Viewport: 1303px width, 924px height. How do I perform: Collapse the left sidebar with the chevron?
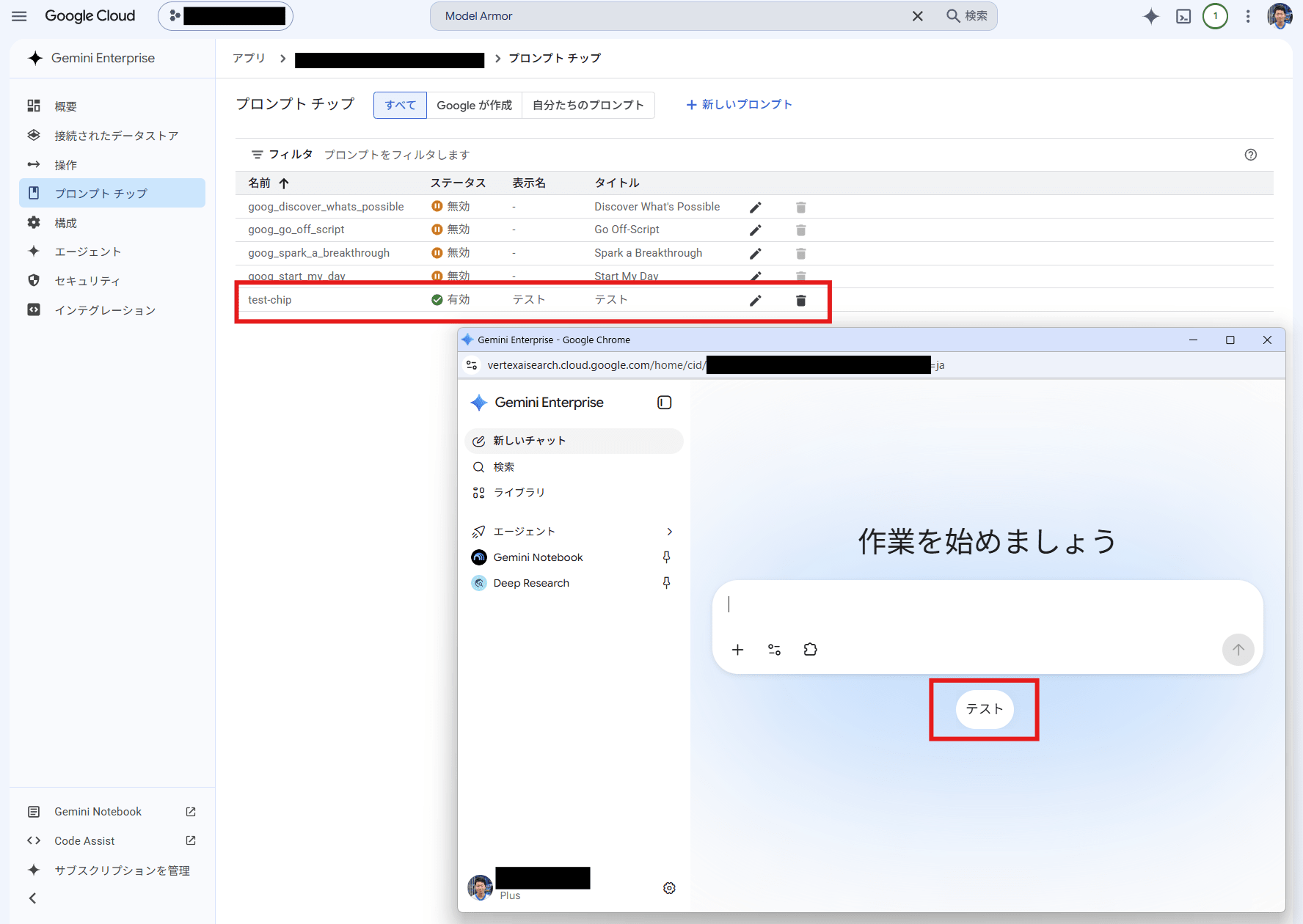coord(32,898)
